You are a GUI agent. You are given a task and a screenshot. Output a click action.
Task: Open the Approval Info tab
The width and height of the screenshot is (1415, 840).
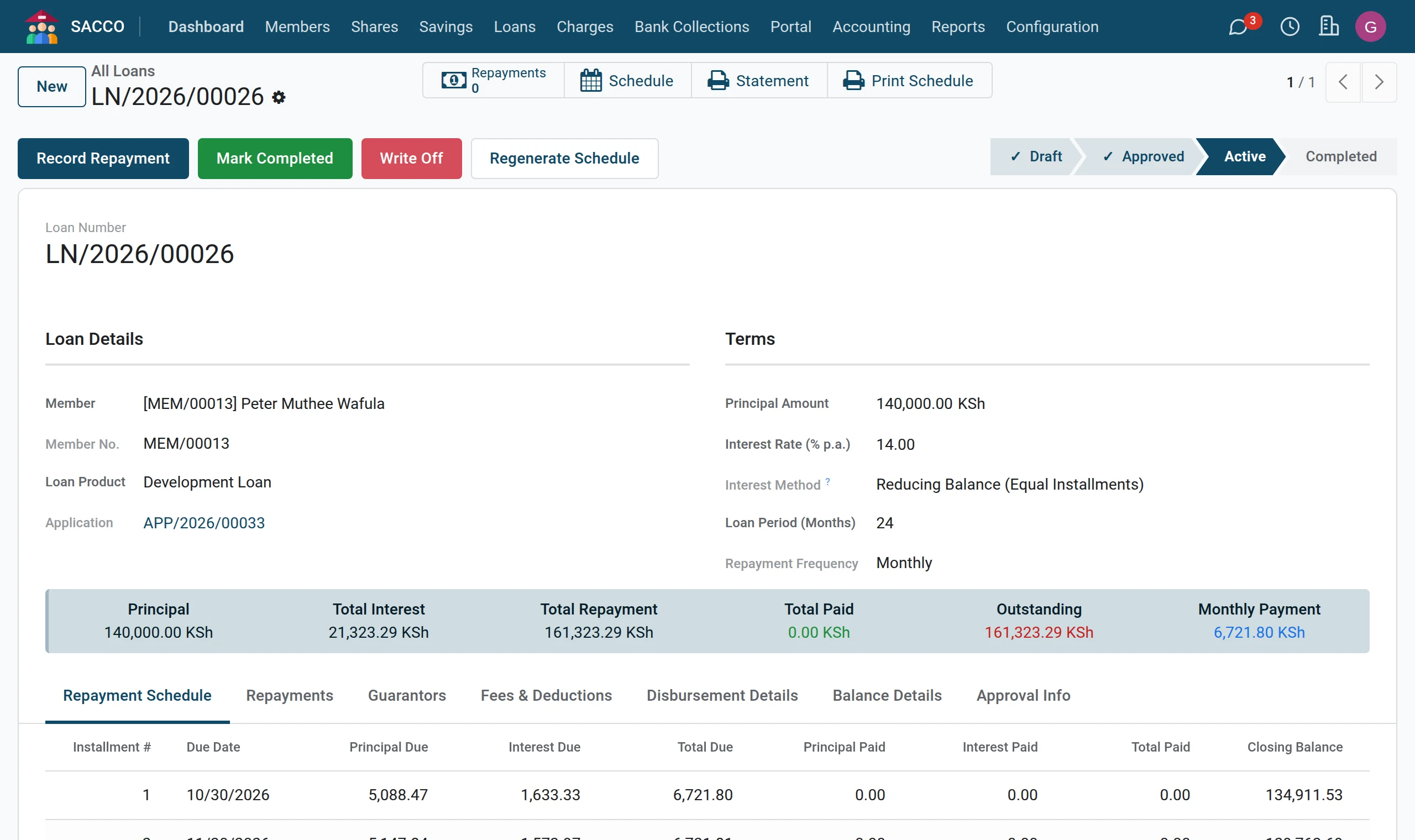tap(1023, 695)
